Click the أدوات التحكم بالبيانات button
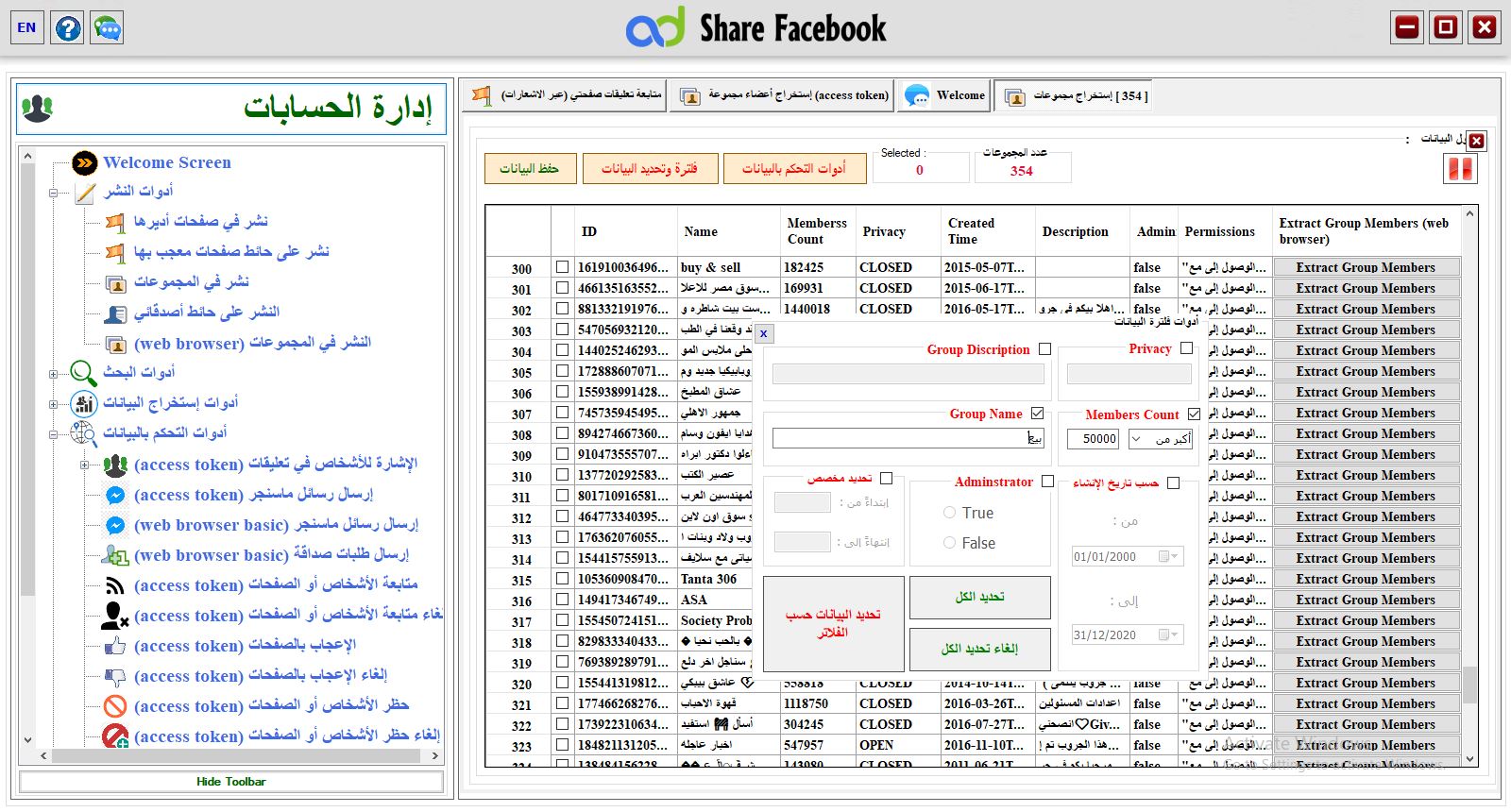The width and height of the screenshot is (1511, 812). pyautogui.click(x=794, y=168)
